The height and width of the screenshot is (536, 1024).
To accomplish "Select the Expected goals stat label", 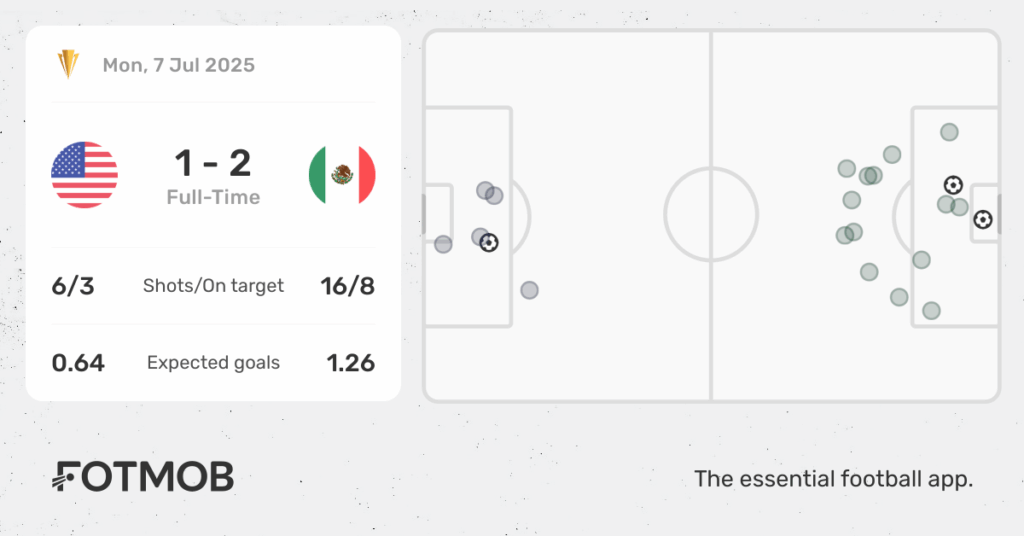I will coord(214,363).
